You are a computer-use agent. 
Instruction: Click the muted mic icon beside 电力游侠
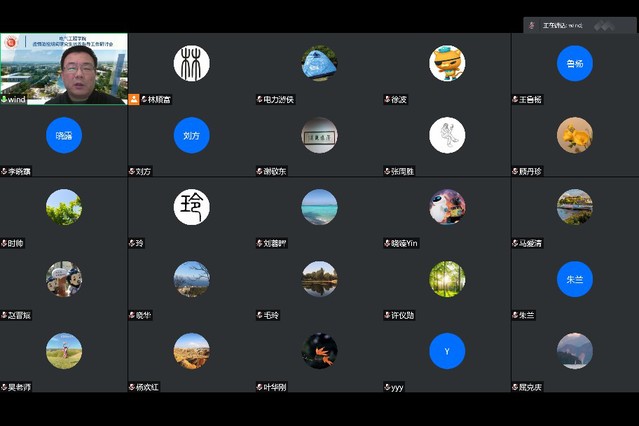pyautogui.click(x=259, y=100)
